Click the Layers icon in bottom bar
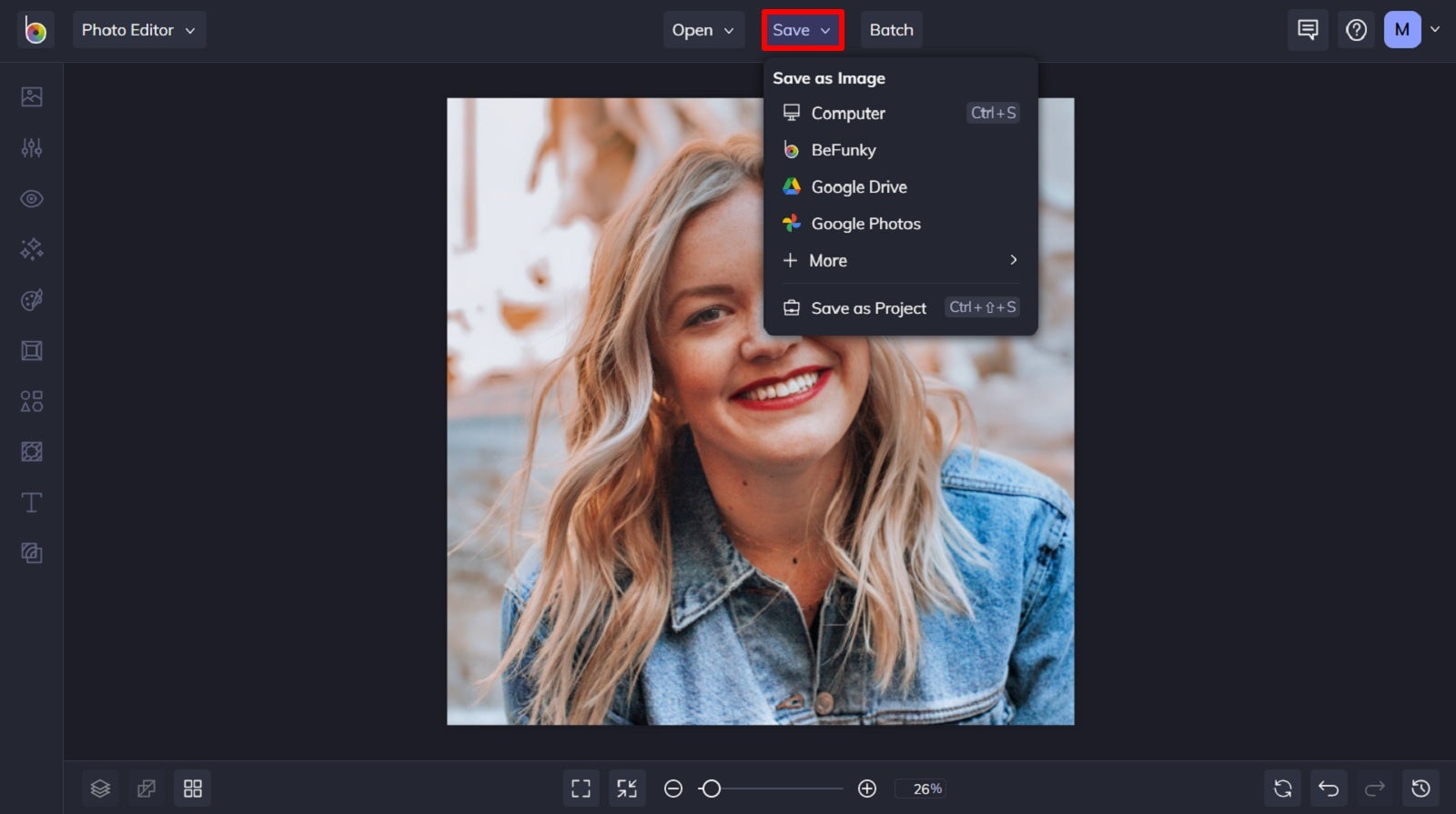This screenshot has height=814, width=1456. coord(100,789)
